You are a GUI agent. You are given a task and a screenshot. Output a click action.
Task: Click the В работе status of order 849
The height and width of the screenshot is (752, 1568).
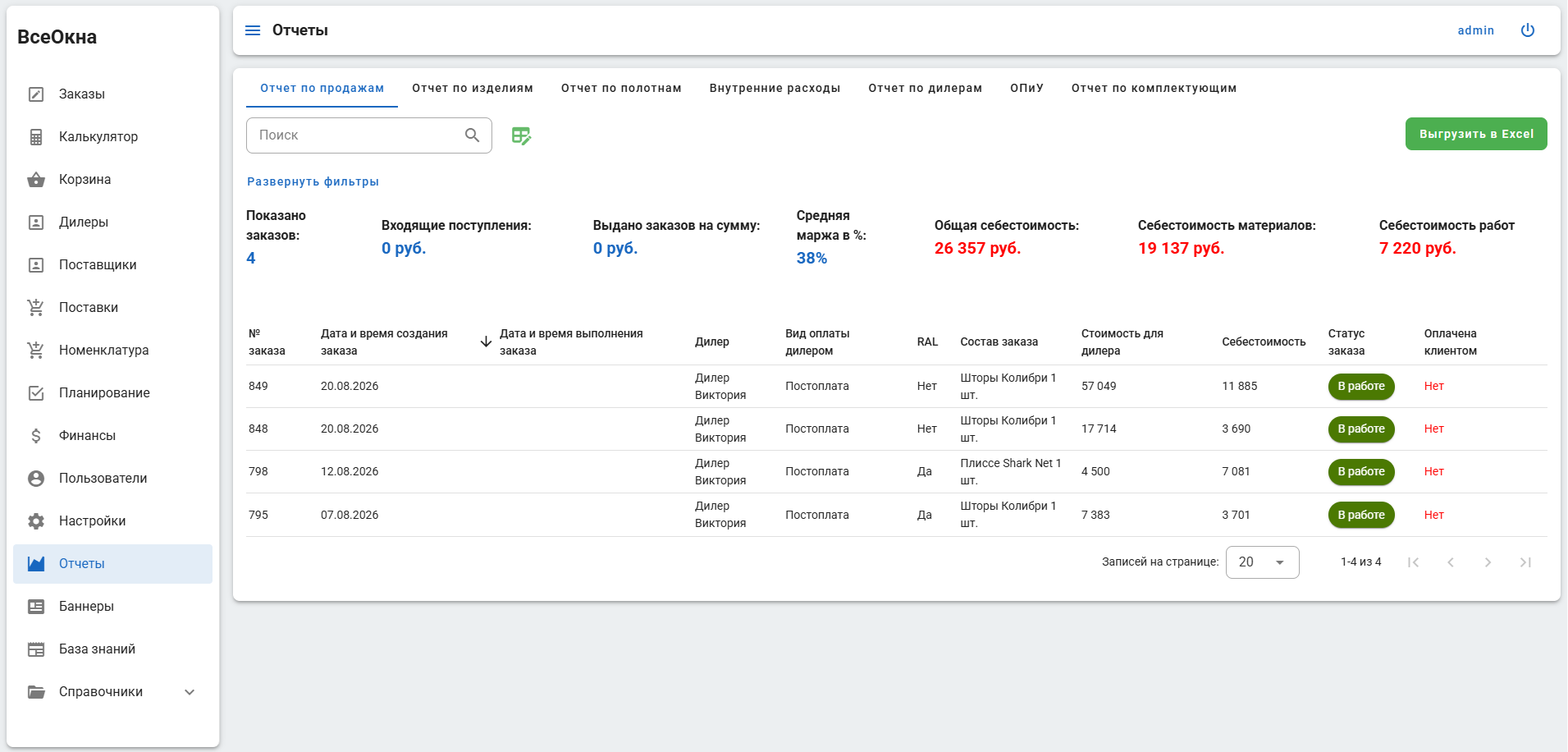point(1361,387)
